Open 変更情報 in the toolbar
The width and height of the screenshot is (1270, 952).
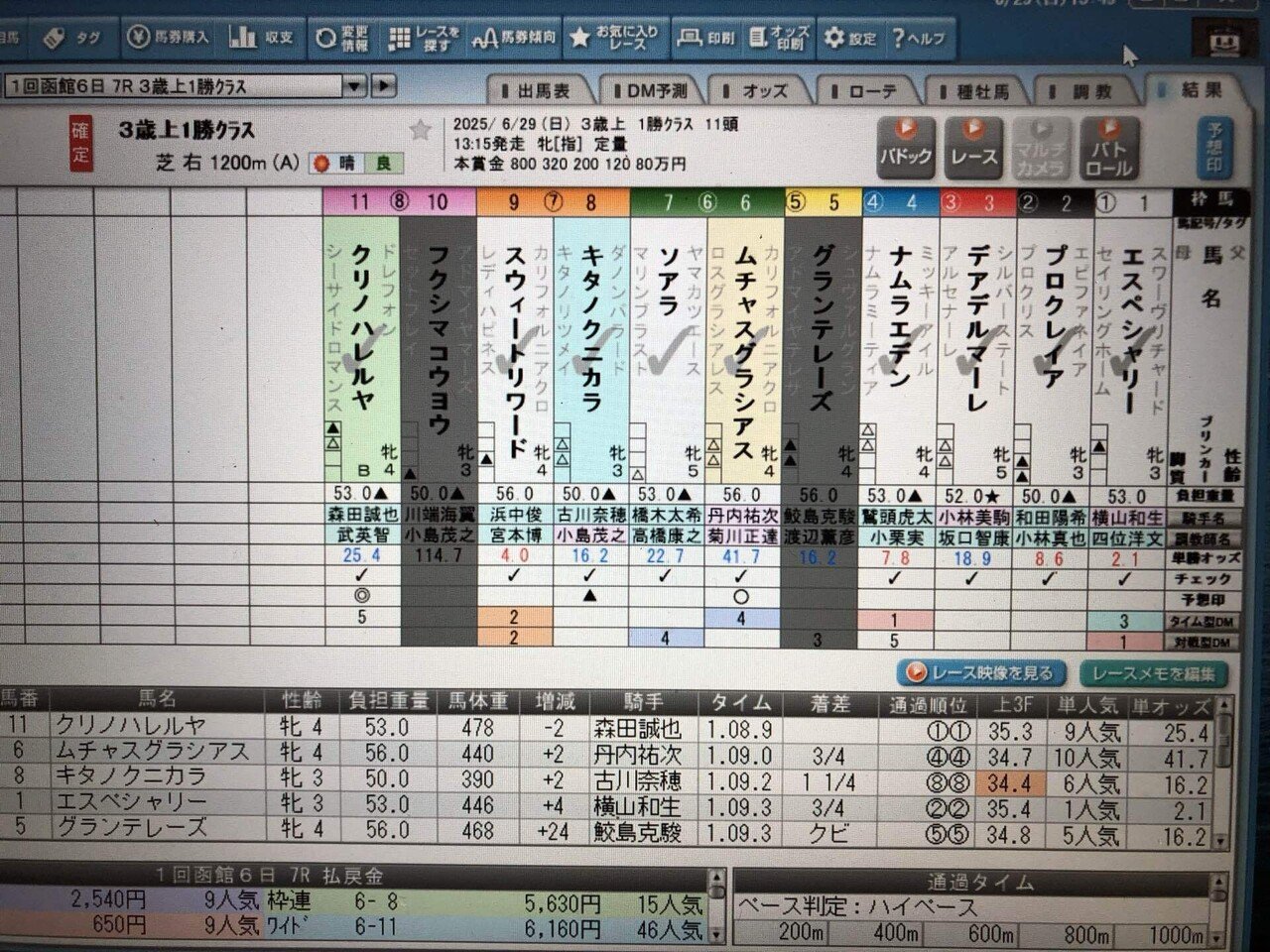343,38
